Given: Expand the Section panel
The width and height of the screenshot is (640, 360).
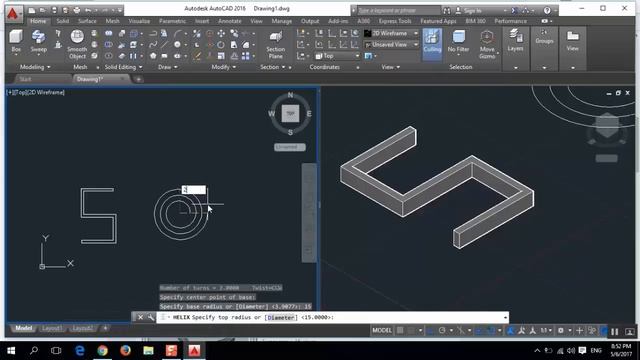Looking at the screenshot, I should (273, 67).
